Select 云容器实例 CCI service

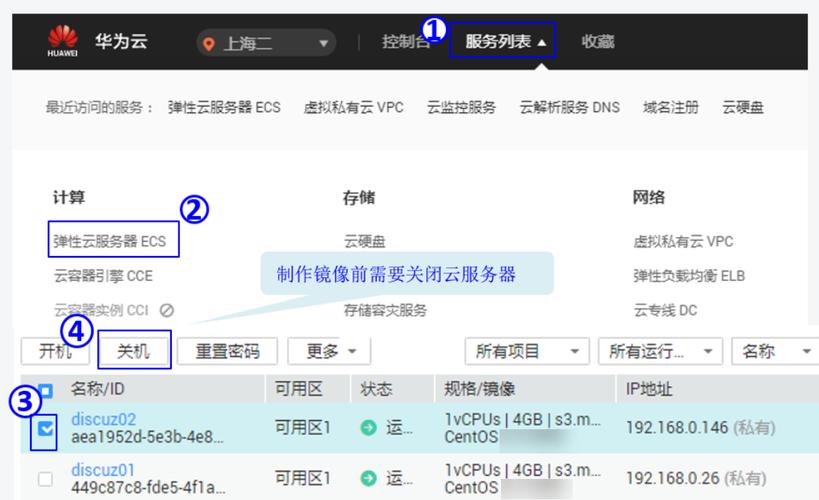pos(101,310)
